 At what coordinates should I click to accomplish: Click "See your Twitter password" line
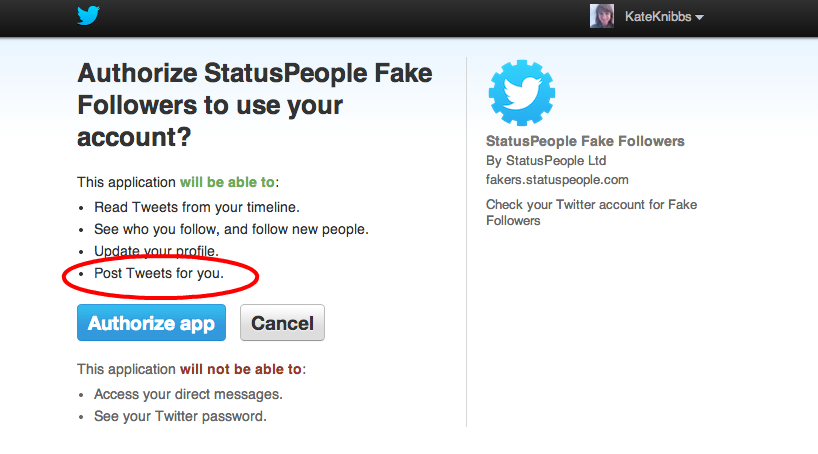point(180,416)
